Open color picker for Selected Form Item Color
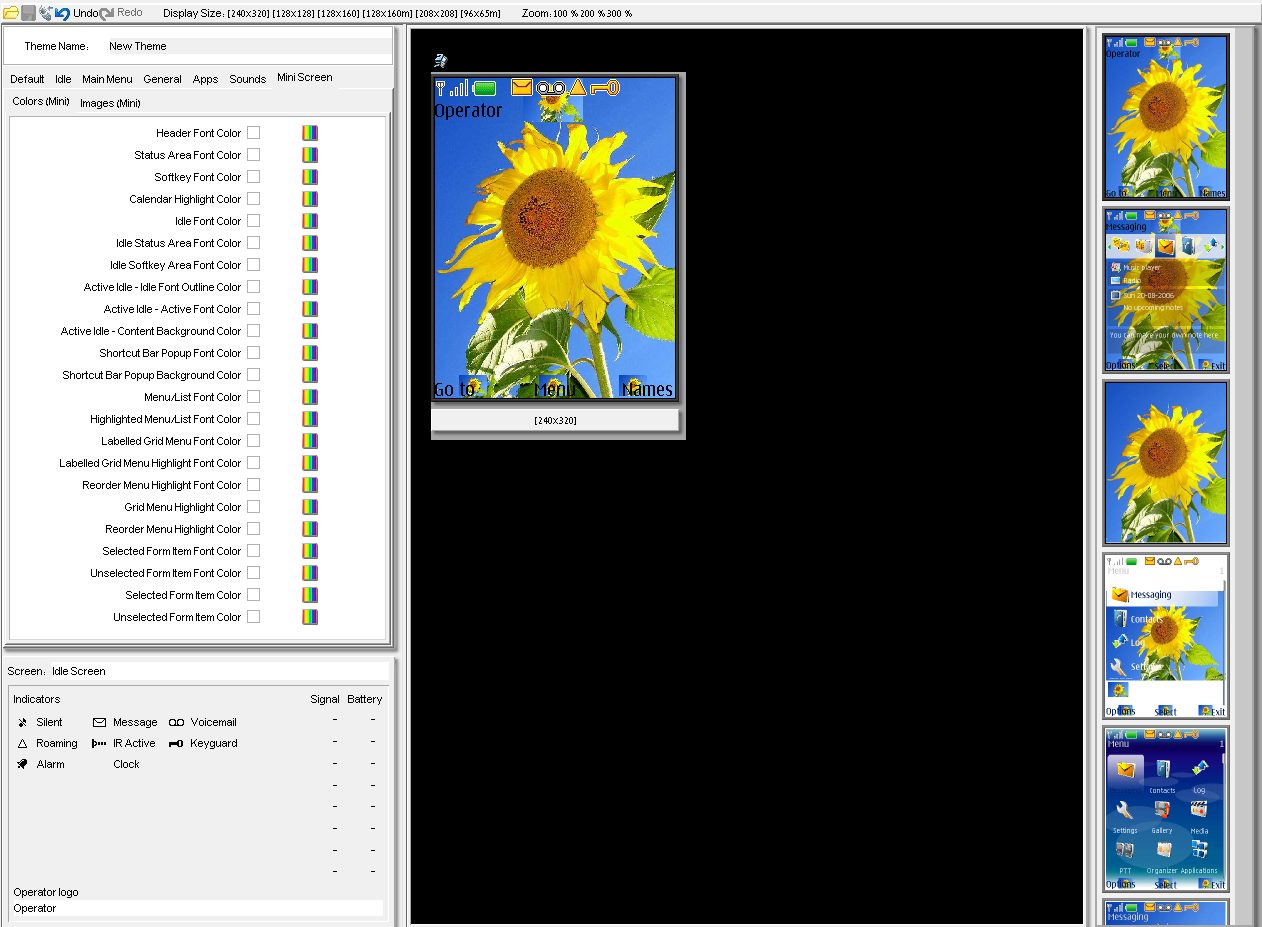The height and width of the screenshot is (927, 1262). tap(310, 595)
